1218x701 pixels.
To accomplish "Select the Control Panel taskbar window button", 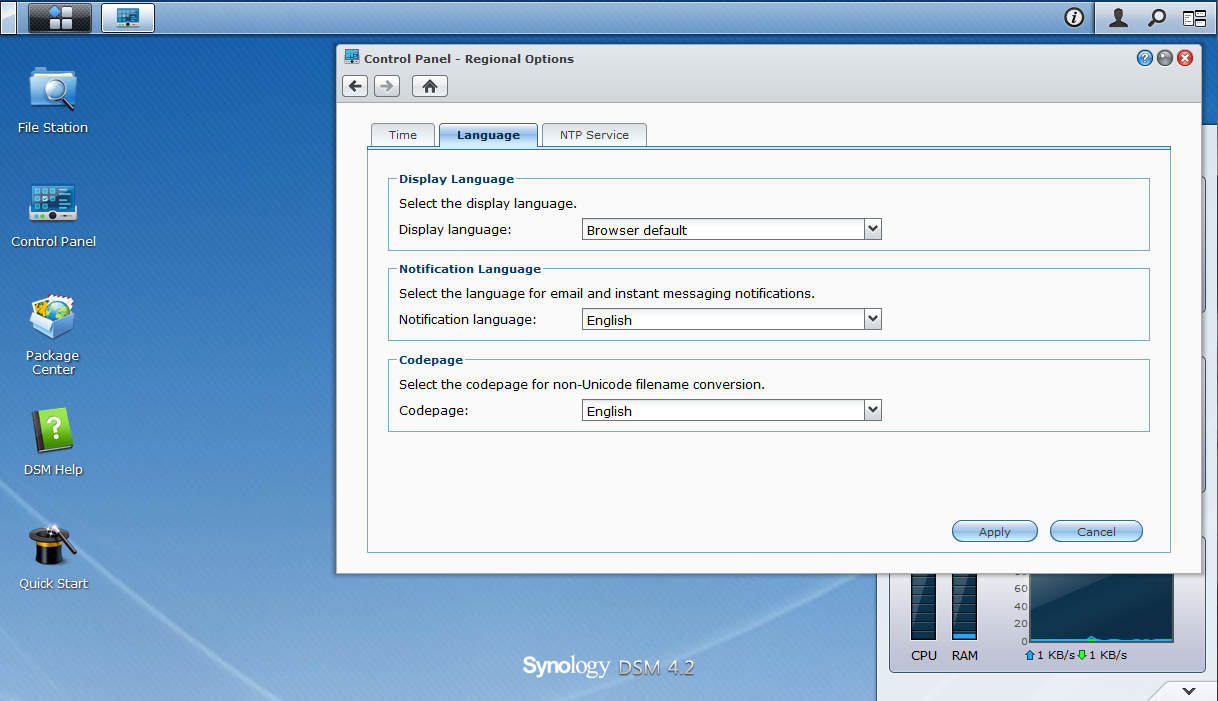I will click(128, 17).
